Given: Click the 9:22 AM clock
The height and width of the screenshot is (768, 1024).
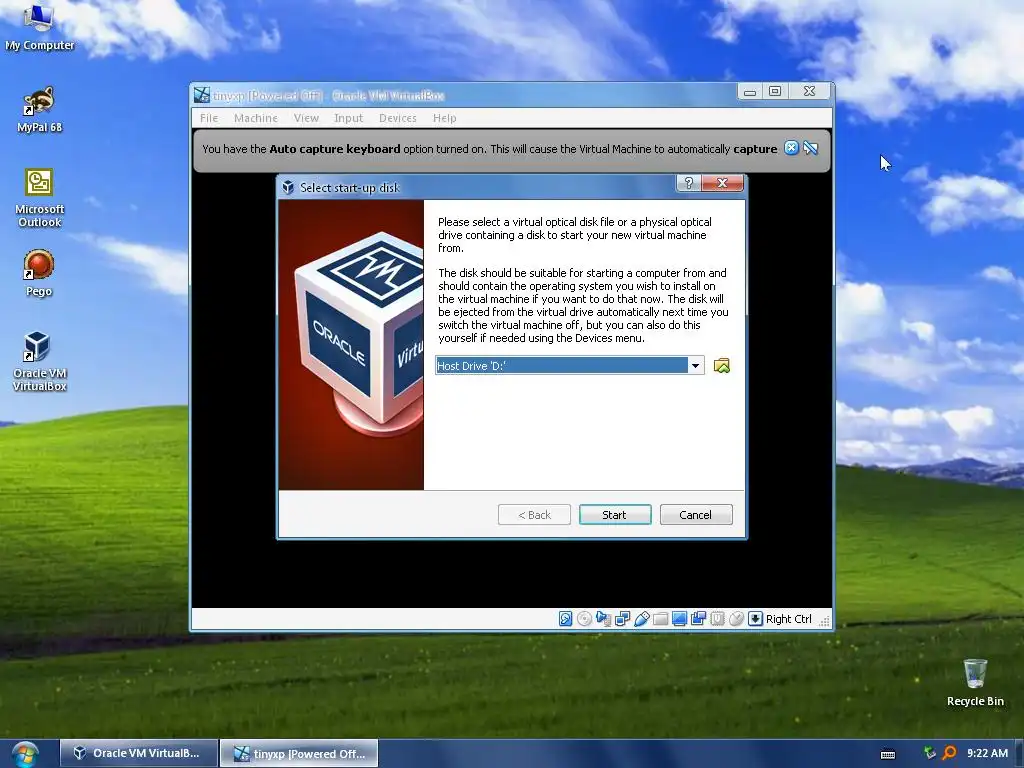Looking at the screenshot, I should (x=987, y=753).
